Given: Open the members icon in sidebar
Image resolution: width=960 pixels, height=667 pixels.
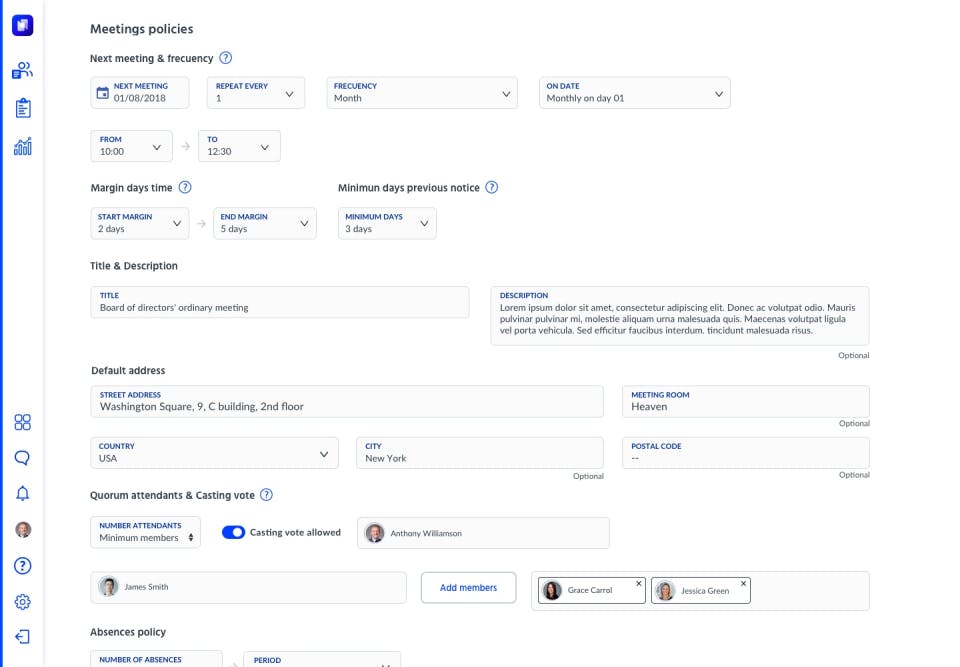Looking at the screenshot, I should (x=23, y=70).
